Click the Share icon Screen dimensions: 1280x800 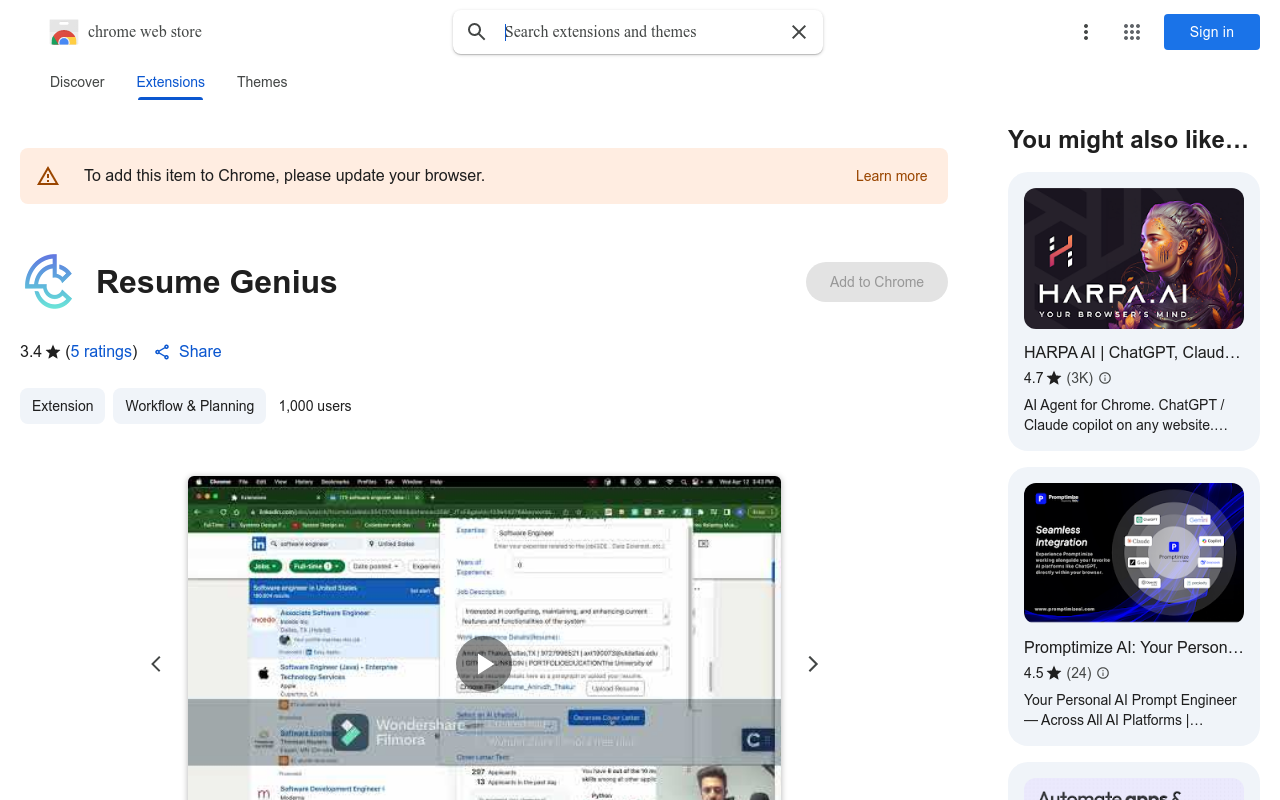point(162,352)
